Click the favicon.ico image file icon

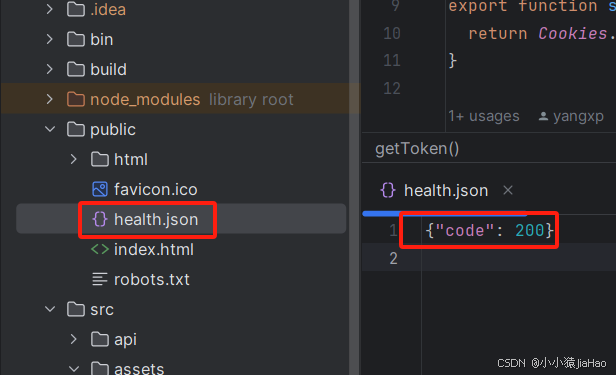click(100, 189)
